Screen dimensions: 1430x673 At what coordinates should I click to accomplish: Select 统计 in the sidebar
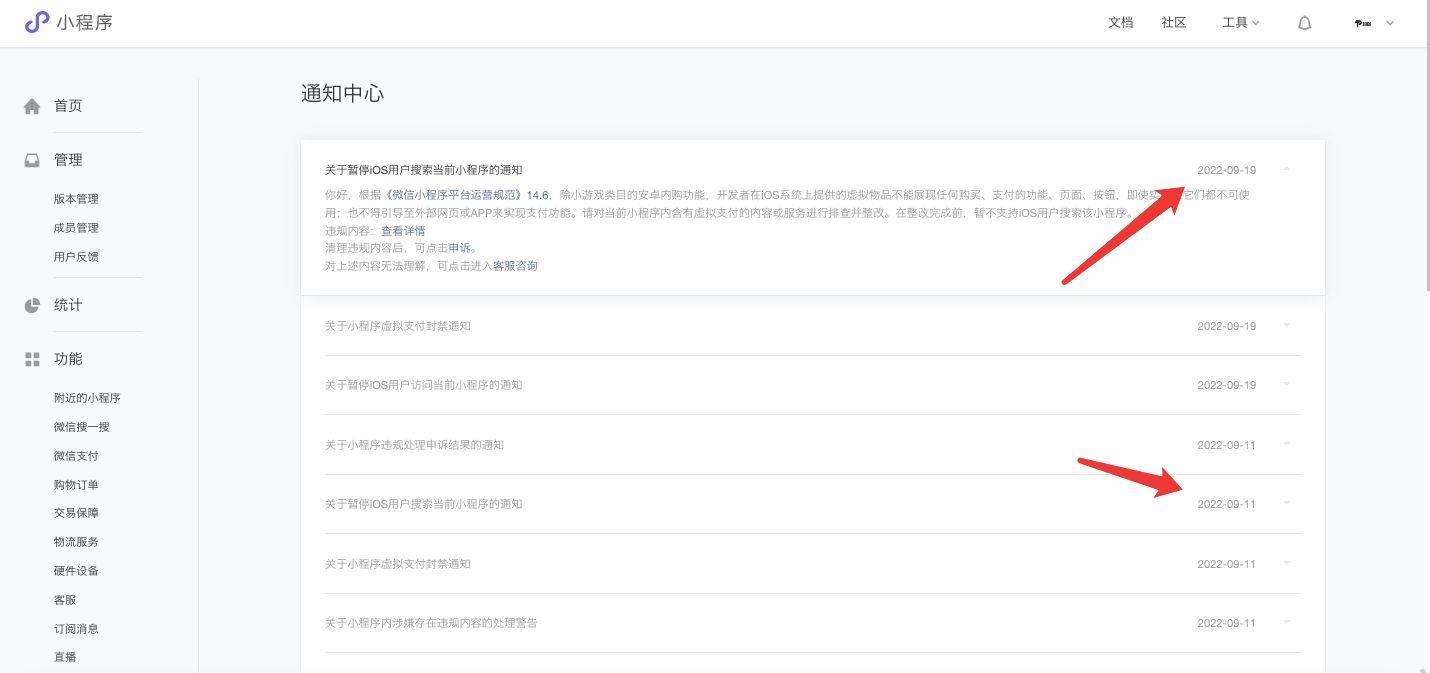(x=68, y=305)
